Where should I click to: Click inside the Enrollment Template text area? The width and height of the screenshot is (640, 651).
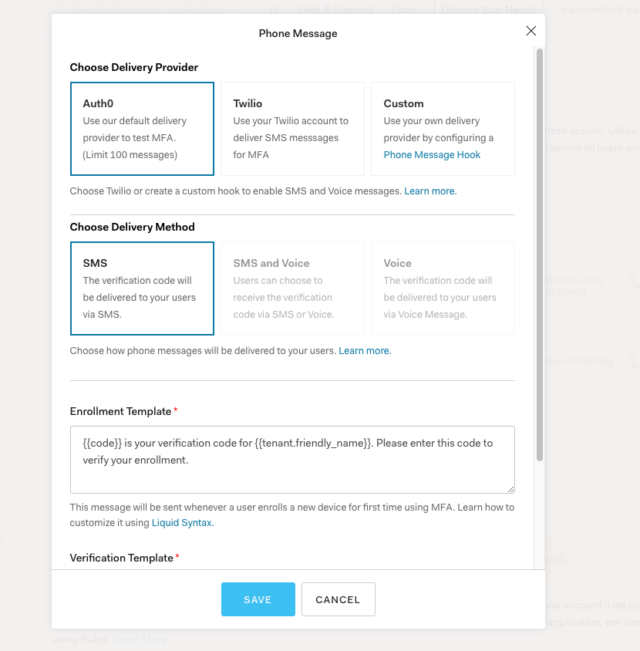292,460
